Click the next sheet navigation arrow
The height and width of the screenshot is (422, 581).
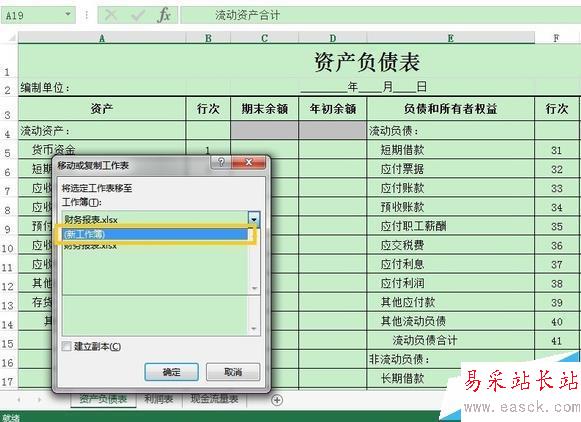tap(39, 400)
